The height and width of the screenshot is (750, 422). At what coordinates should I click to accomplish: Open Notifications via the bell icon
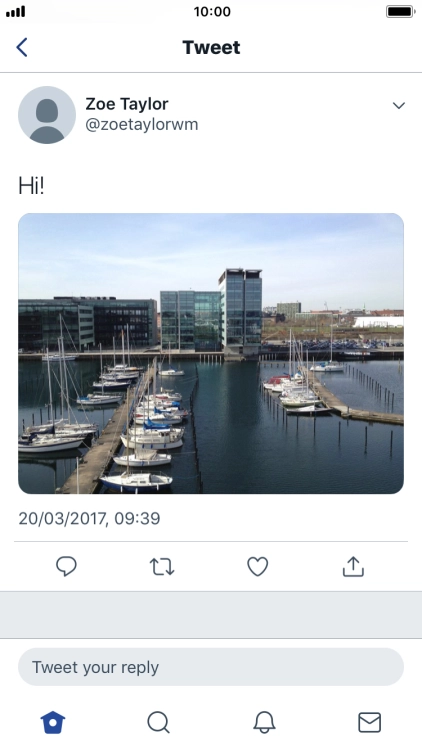(264, 722)
